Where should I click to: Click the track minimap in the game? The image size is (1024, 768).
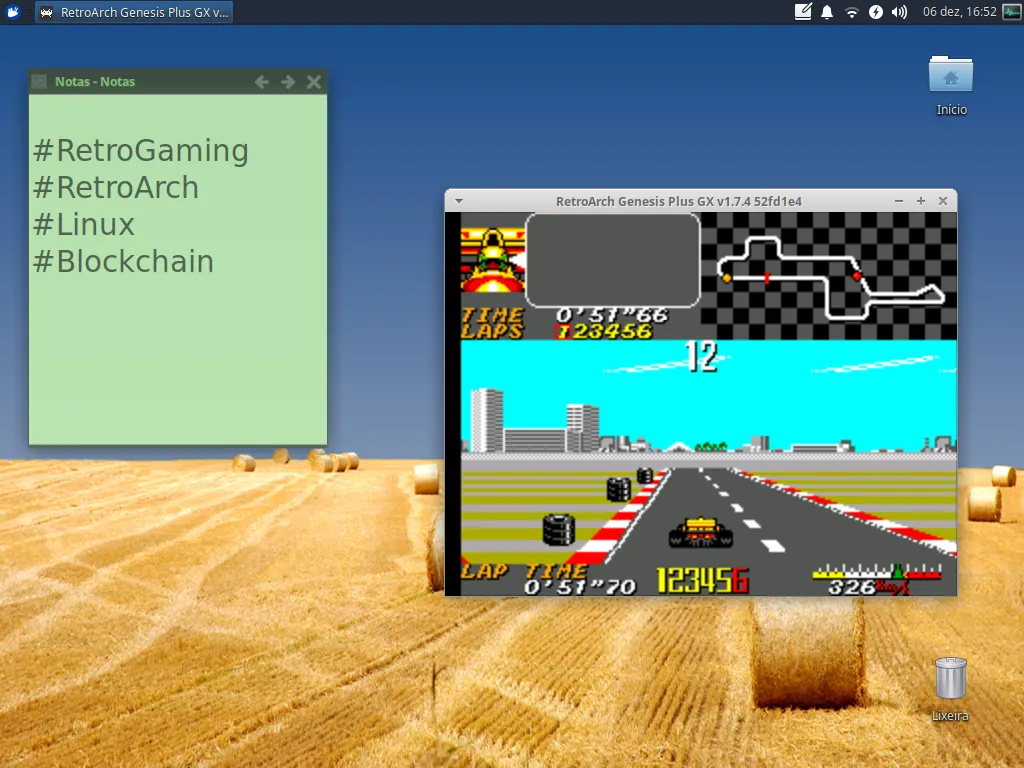coord(829,276)
